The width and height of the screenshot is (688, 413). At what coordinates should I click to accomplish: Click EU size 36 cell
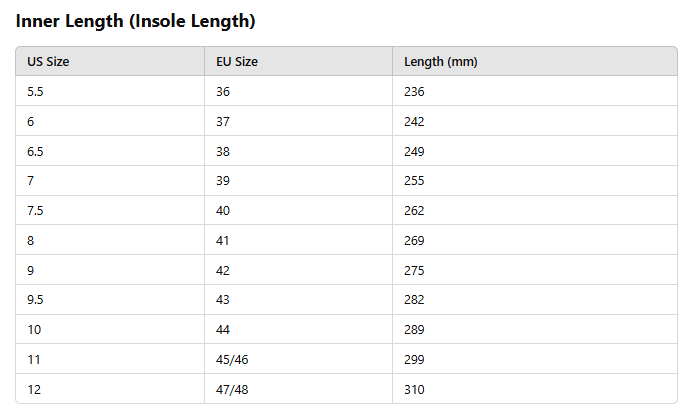point(224,92)
